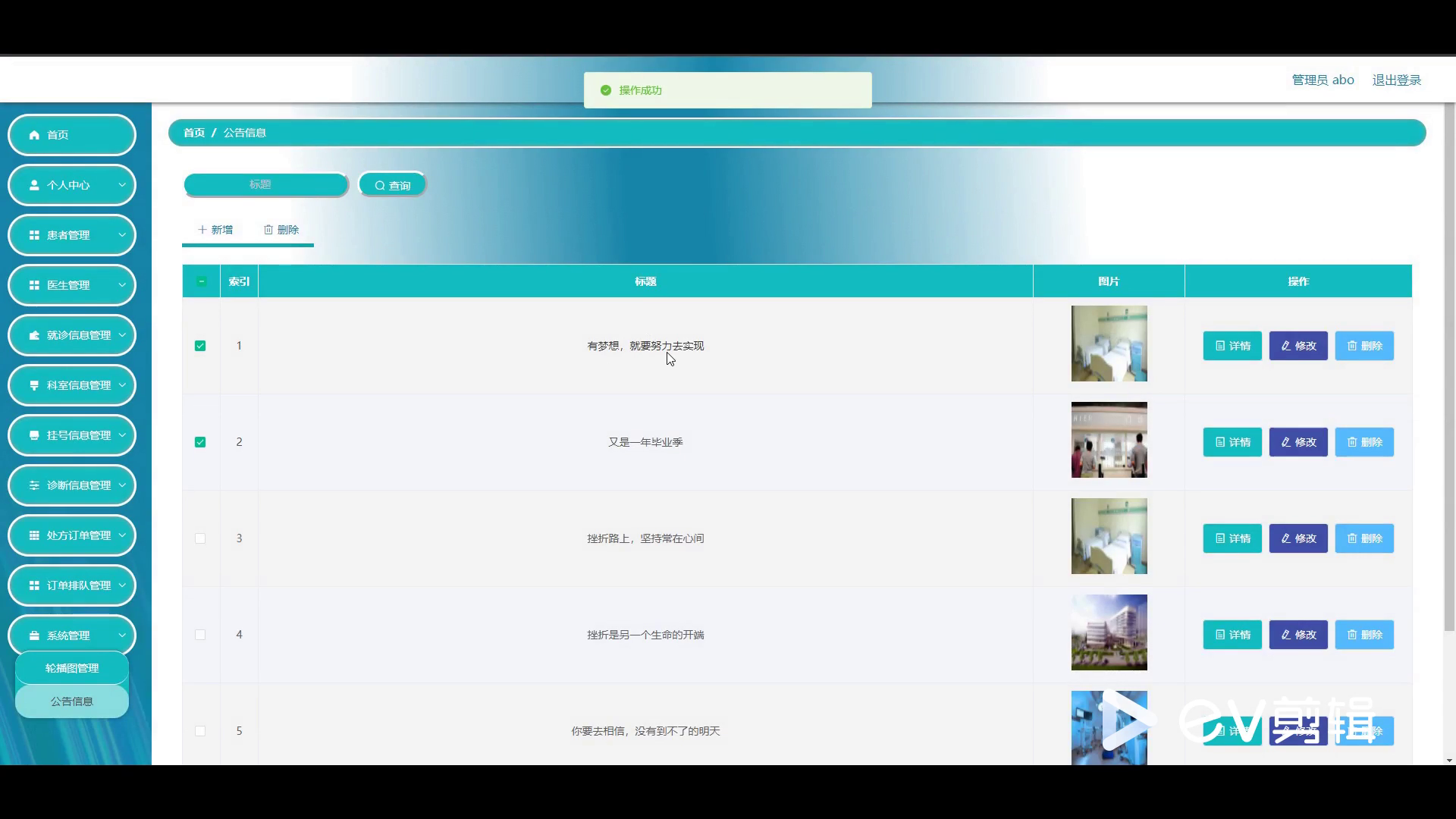Click 修改 for 挫折是另一个生命的开端
Screen dimensions: 1456x819
pyautogui.click(x=1298, y=635)
